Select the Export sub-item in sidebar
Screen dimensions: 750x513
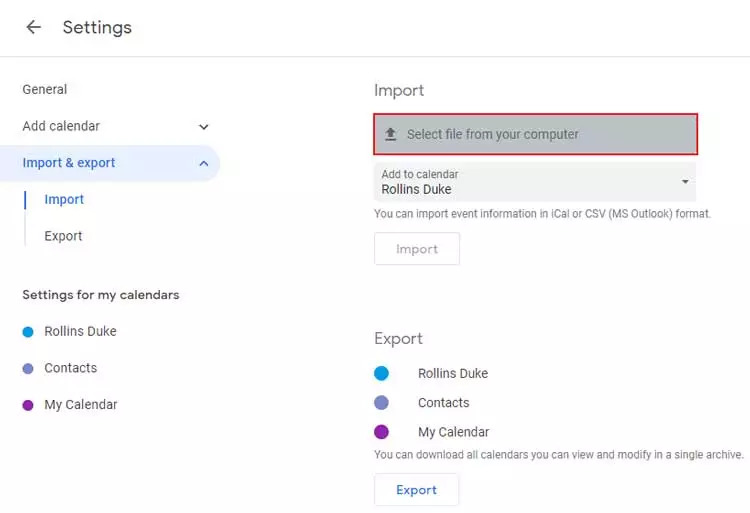coord(63,236)
